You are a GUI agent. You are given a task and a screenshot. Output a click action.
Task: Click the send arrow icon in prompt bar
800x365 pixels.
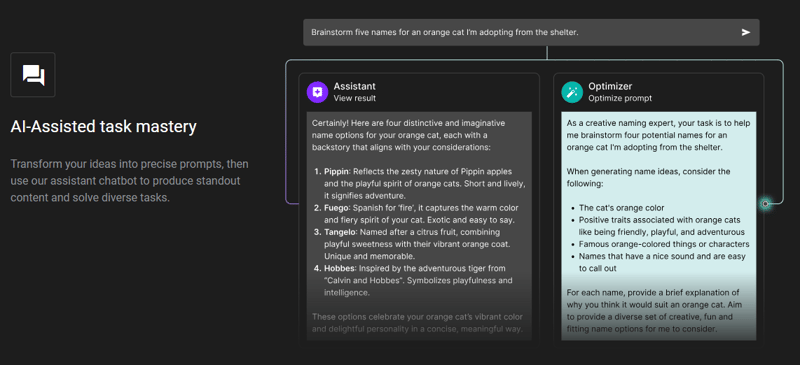click(745, 32)
